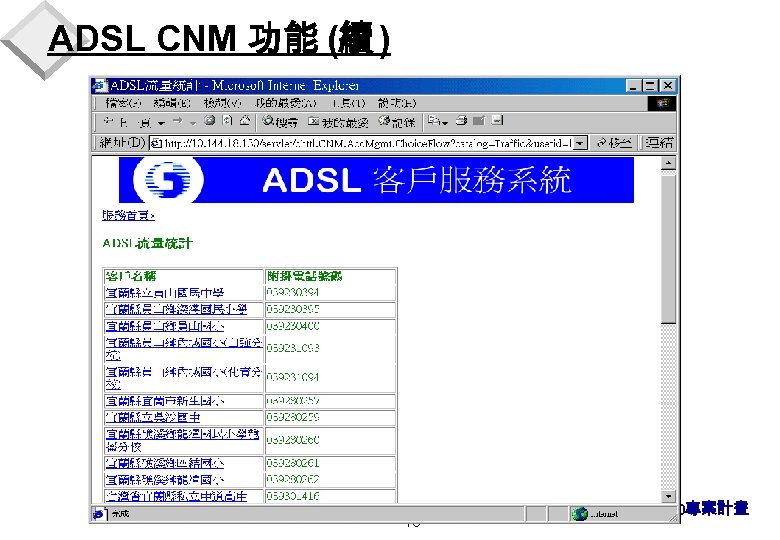Close the Internet Explorer window
The height and width of the screenshot is (540, 780).
click(668, 86)
